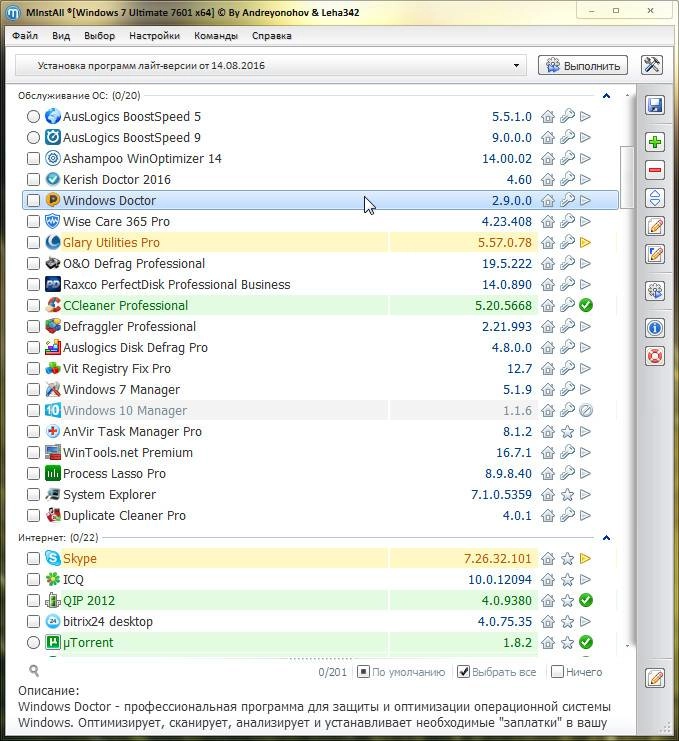Click star icon for AnVir Task Manager Pro
This screenshot has height=741, width=679.
(x=567, y=431)
